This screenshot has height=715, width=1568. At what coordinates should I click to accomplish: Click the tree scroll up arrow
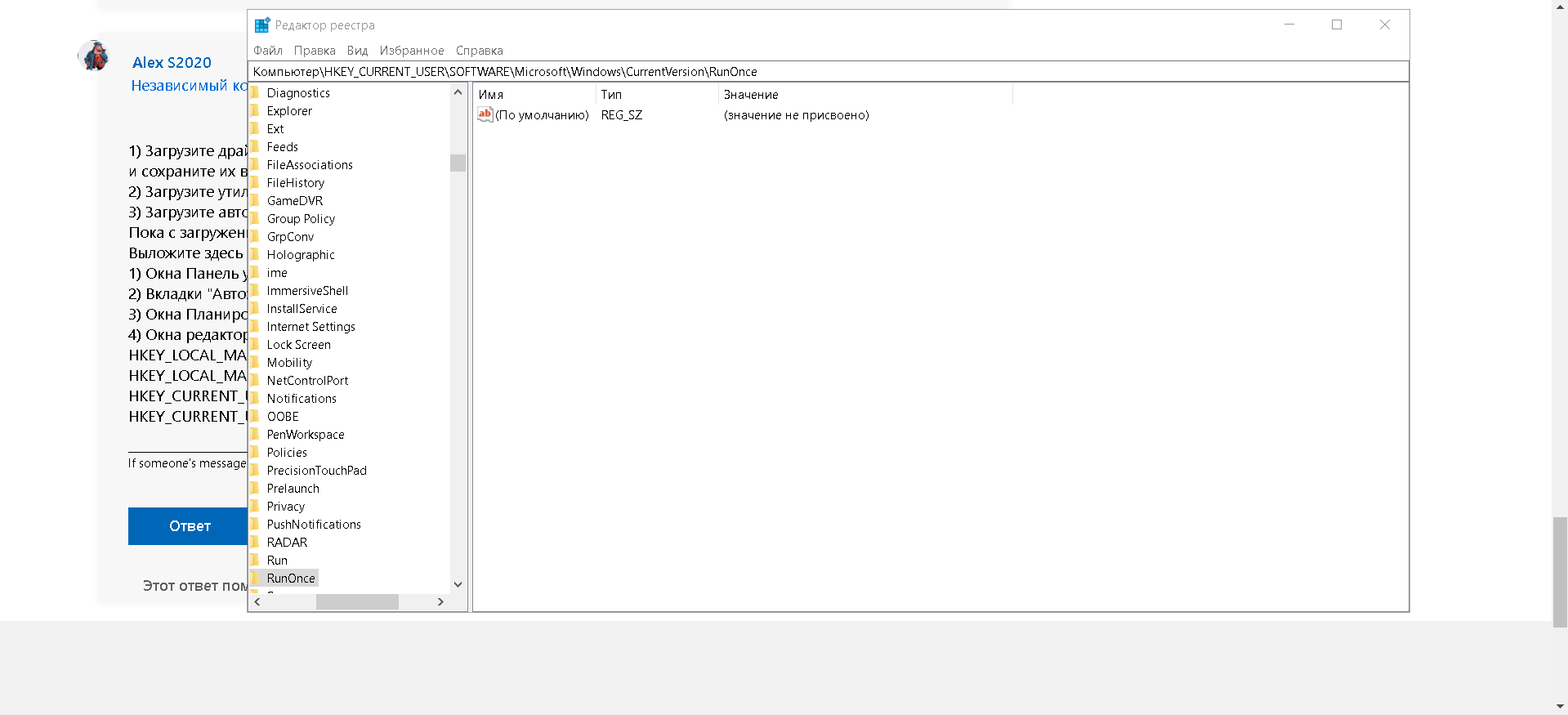[x=458, y=92]
